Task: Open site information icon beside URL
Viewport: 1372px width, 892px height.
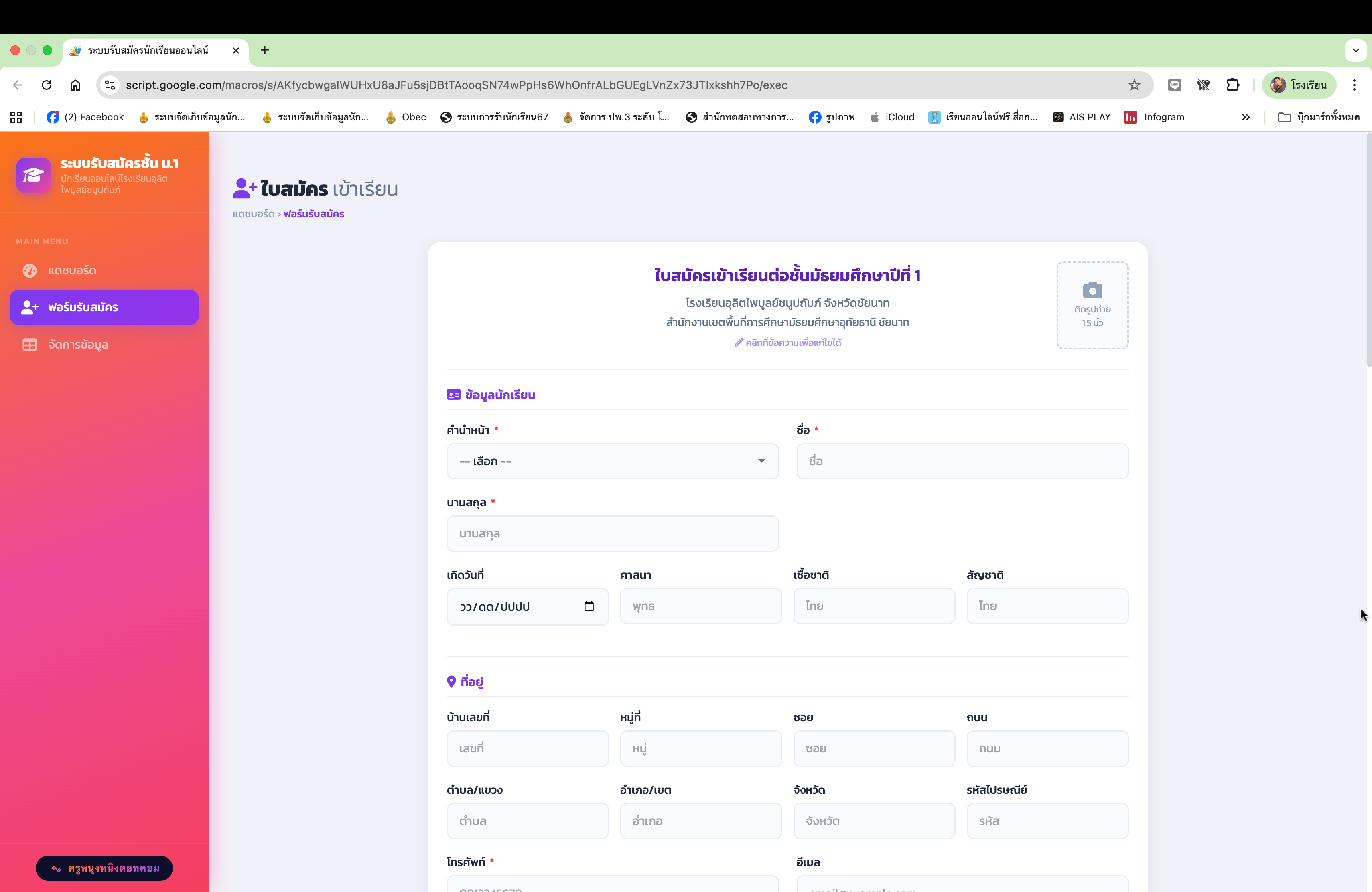Action: click(110, 85)
